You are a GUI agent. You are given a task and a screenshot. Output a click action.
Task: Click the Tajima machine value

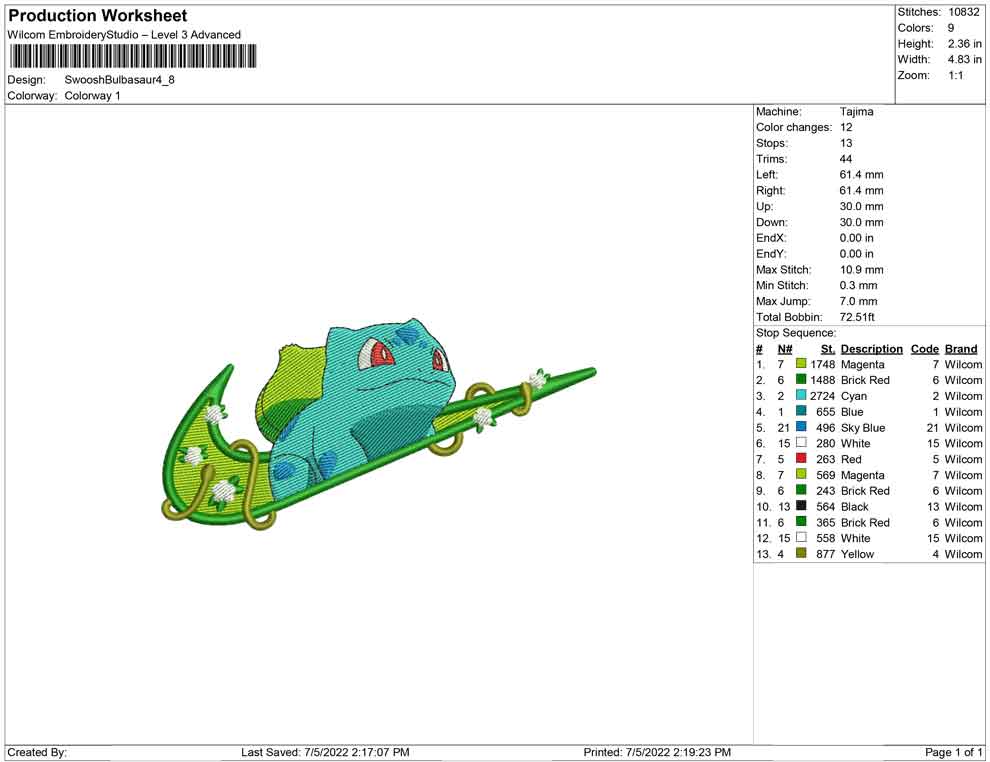coord(856,112)
